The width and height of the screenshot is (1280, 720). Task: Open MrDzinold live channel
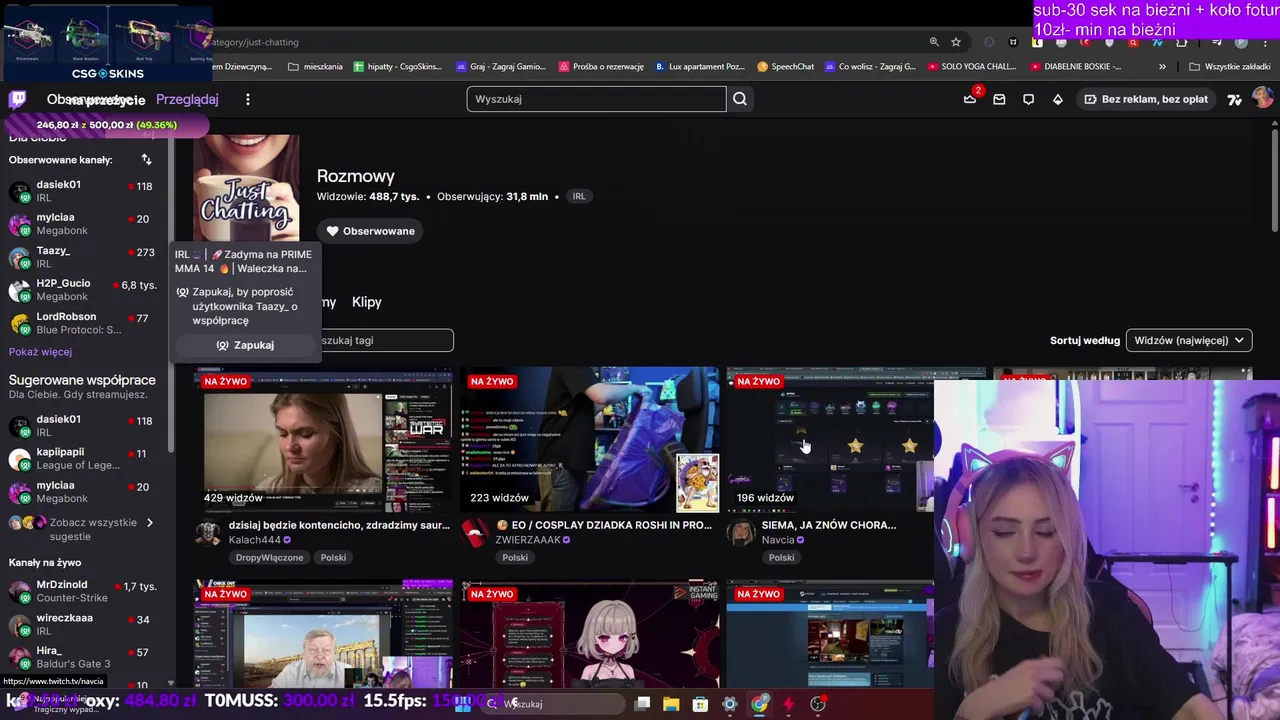84,591
